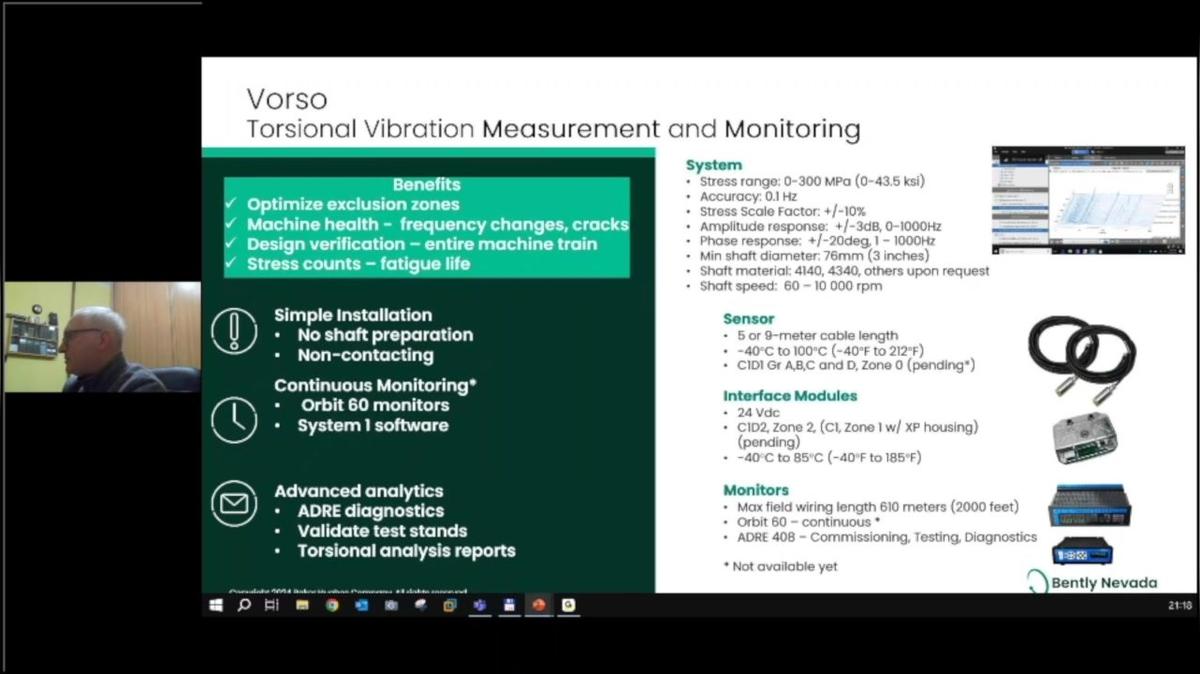Click the 'No shaft preparation' bullet

click(385, 335)
